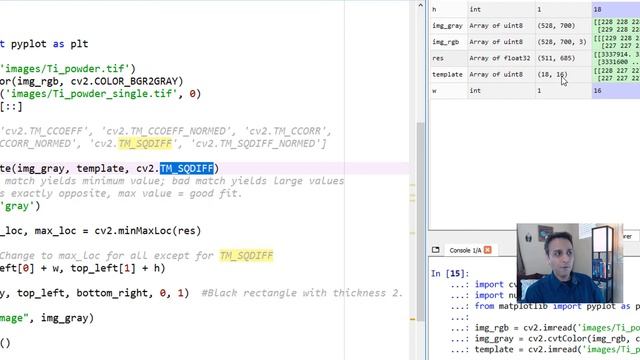
Task: Open the console tab browser icon
Action: click(436, 250)
